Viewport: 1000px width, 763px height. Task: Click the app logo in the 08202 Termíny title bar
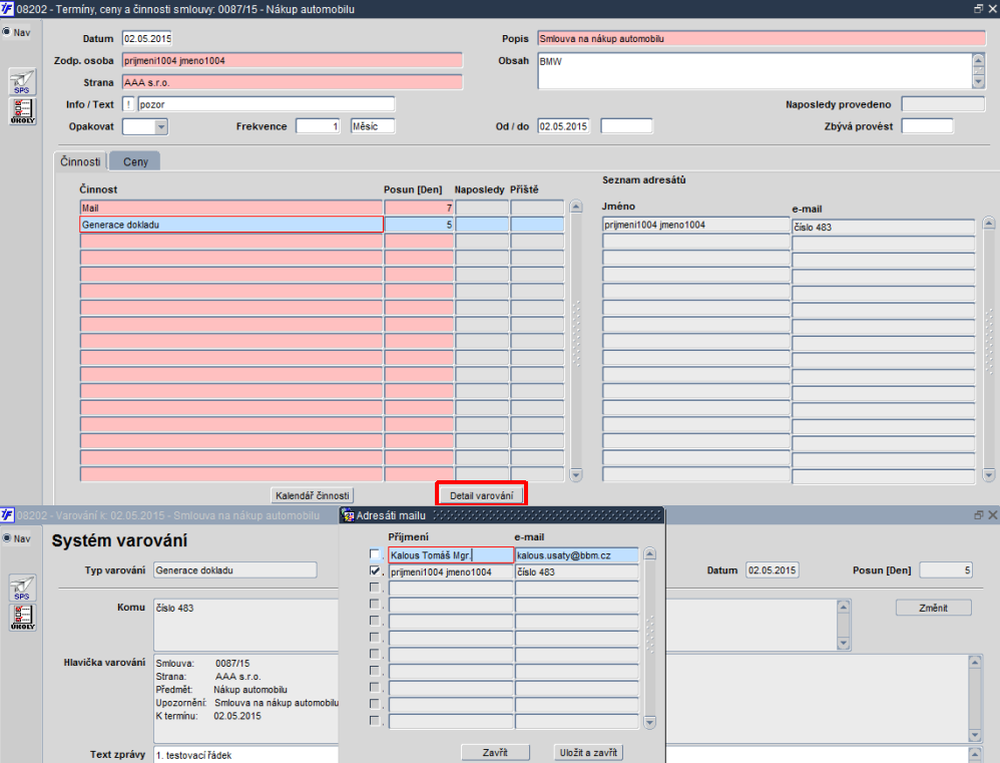pyautogui.click(x=8, y=8)
